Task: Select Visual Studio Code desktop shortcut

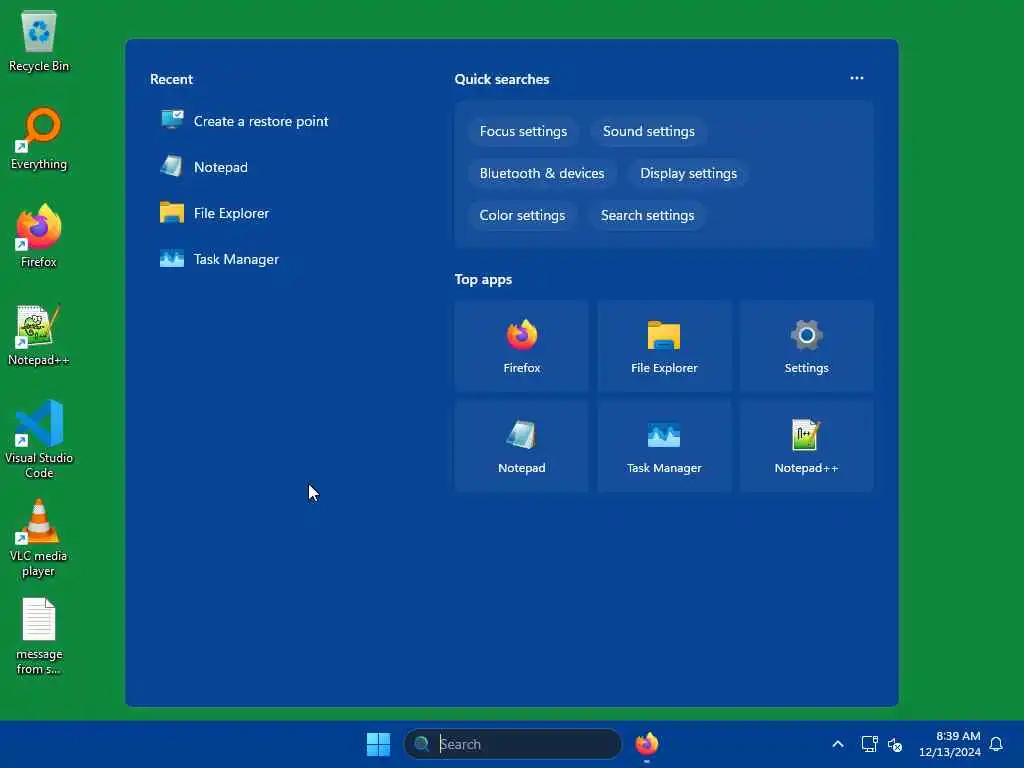Action: coord(39,440)
